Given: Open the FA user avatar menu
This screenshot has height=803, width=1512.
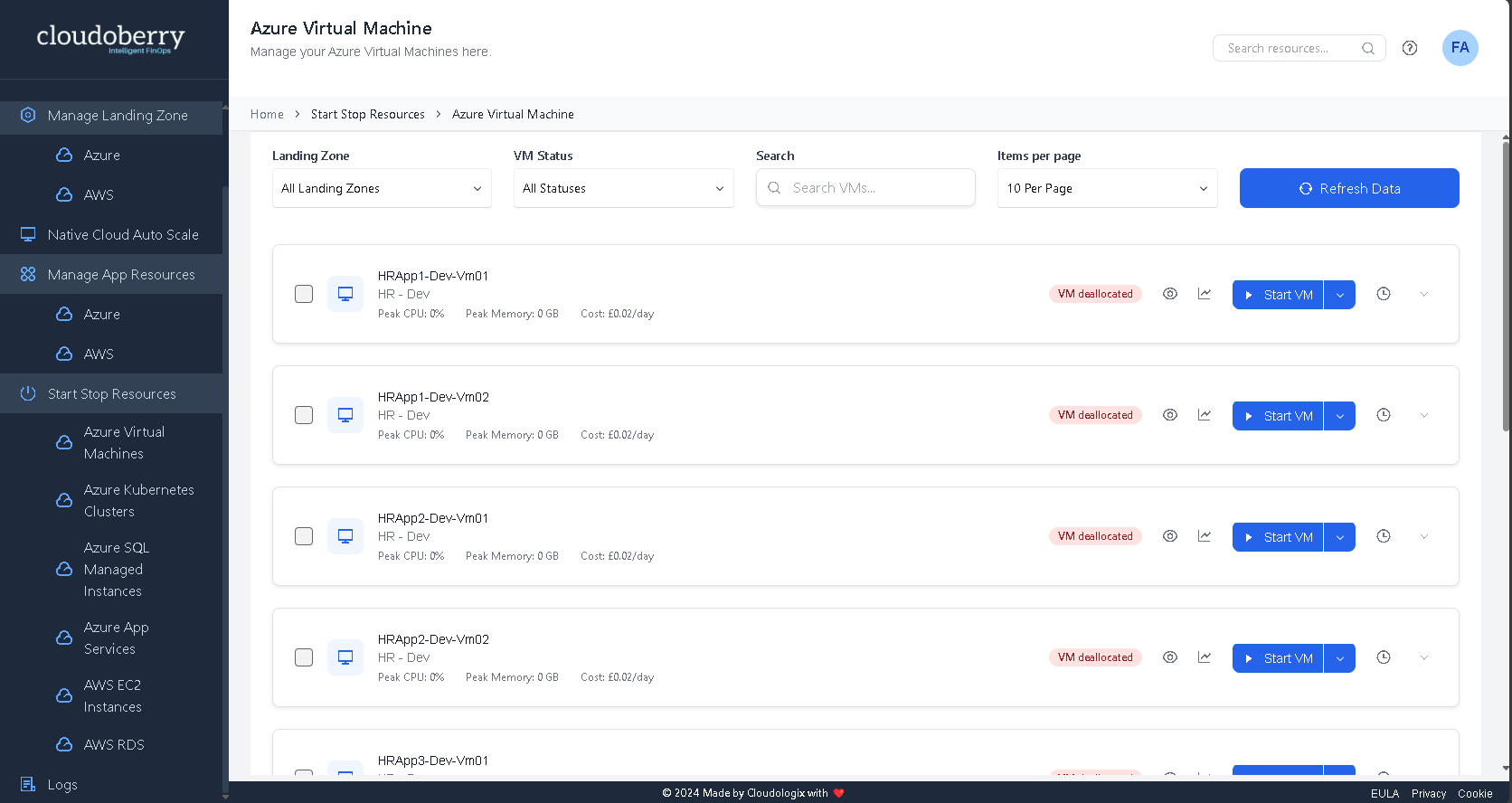Looking at the screenshot, I should [x=1460, y=48].
